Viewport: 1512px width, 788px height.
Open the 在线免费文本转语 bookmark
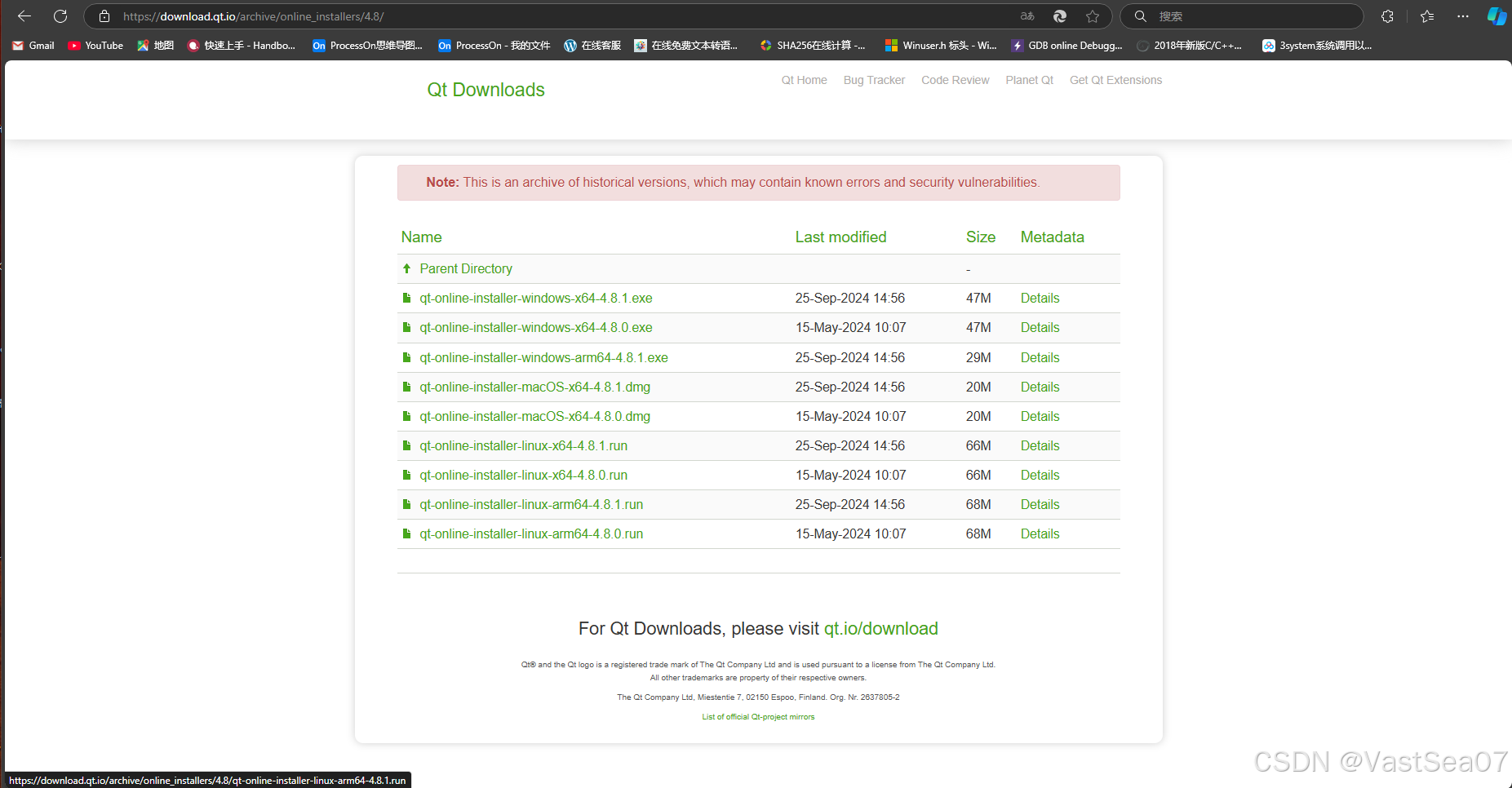[686, 46]
